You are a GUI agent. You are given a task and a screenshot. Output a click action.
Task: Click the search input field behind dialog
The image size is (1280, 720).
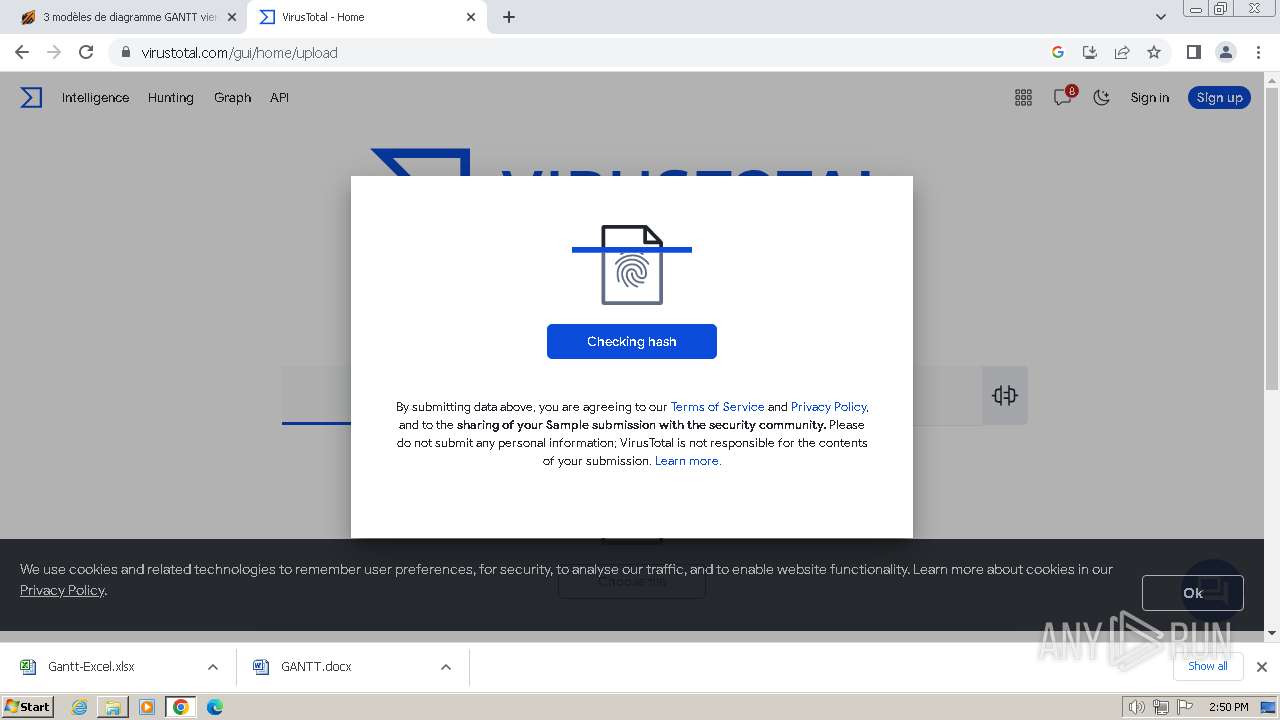[x=632, y=395]
